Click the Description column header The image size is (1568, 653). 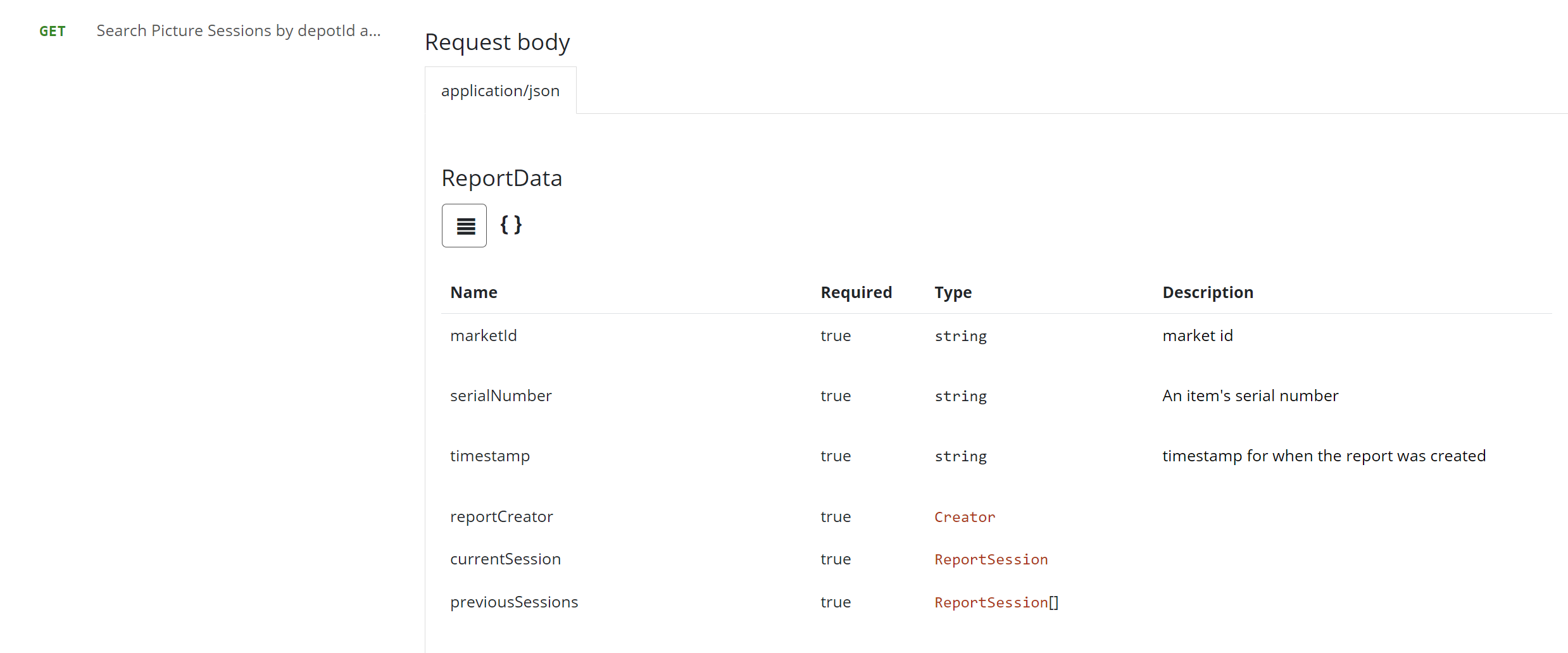1207,292
